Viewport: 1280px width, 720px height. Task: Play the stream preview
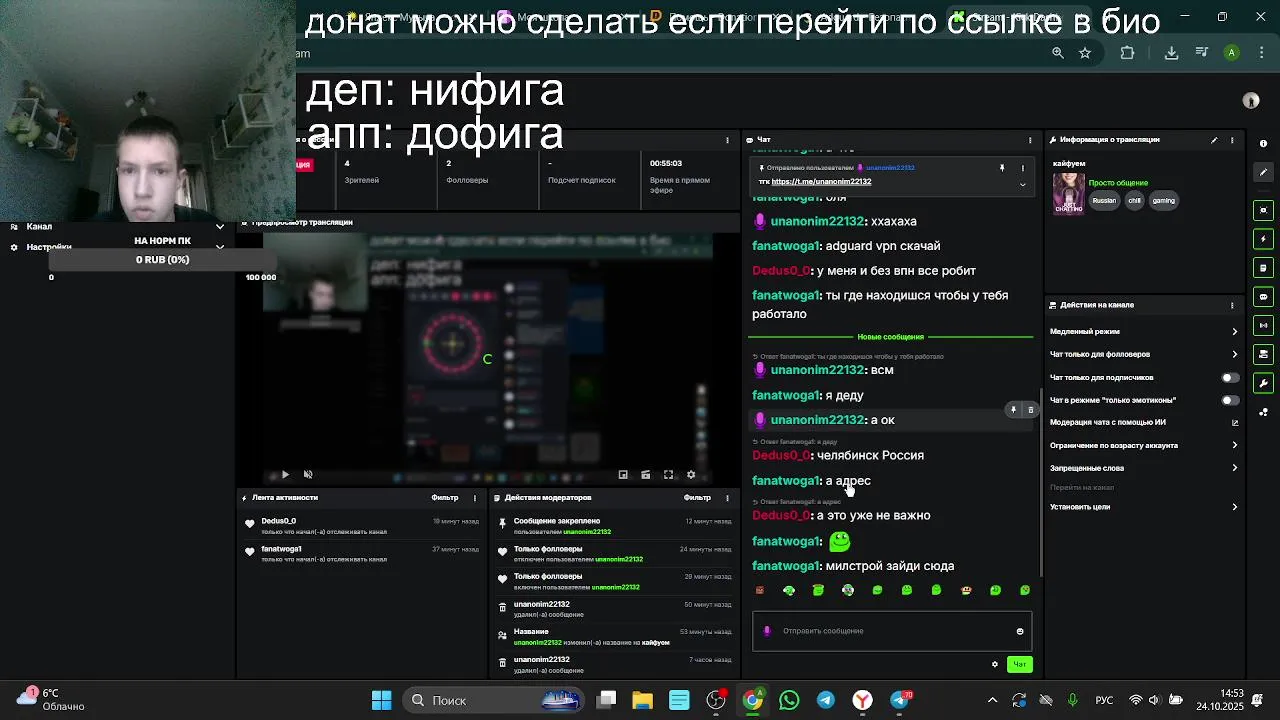(x=285, y=475)
